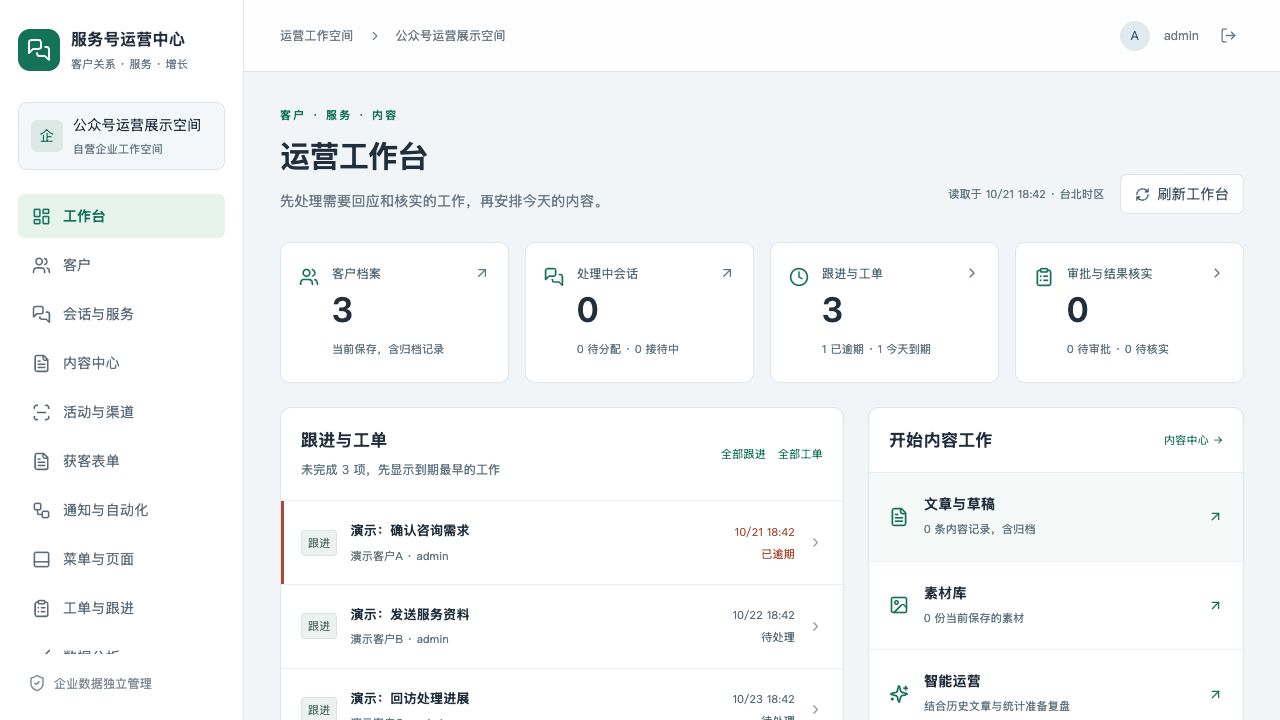
Task: Open 内容中心 in the sidebar menu
Action: pyautogui.click(x=121, y=363)
